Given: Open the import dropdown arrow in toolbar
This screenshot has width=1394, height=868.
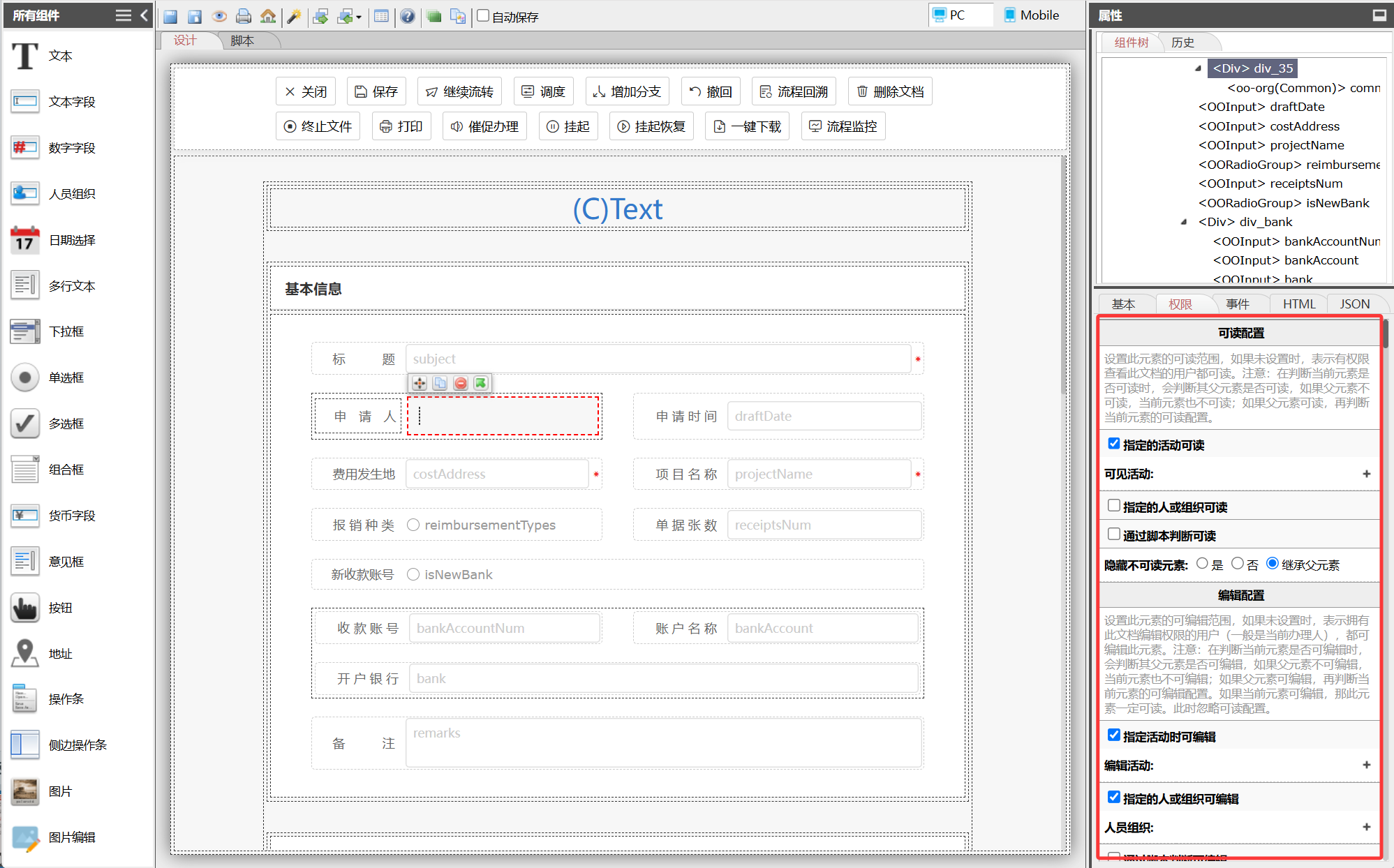Looking at the screenshot, I should (x=359, y=17).
